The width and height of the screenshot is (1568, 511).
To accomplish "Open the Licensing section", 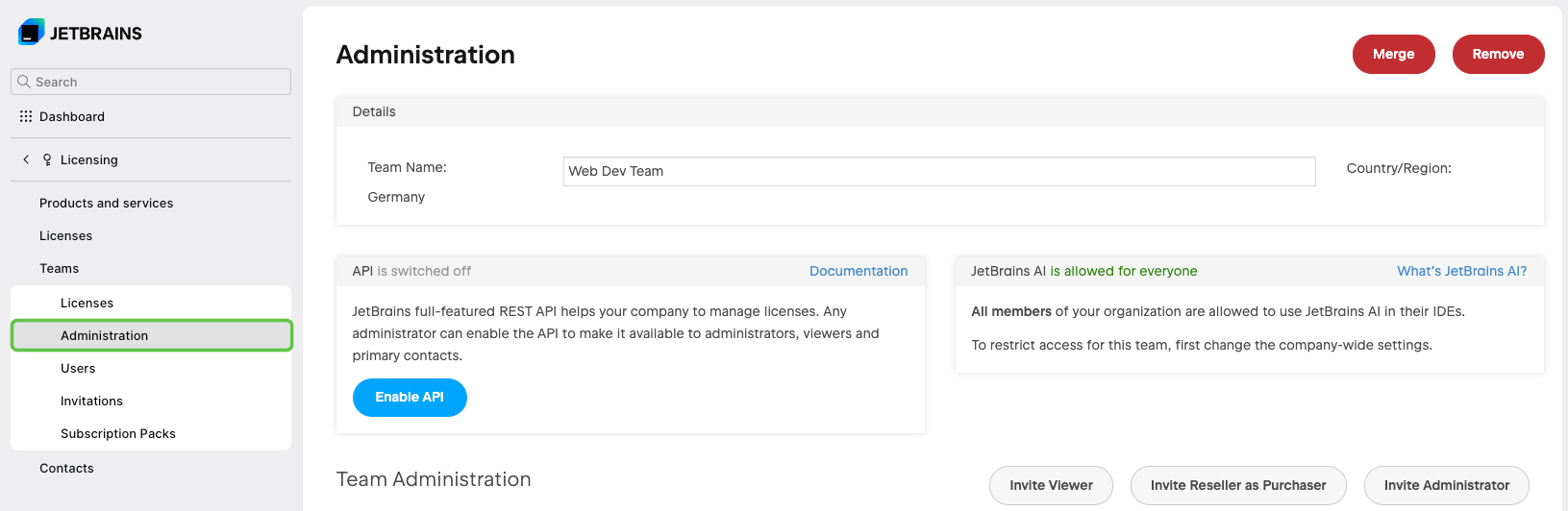I will pos(89,159).
